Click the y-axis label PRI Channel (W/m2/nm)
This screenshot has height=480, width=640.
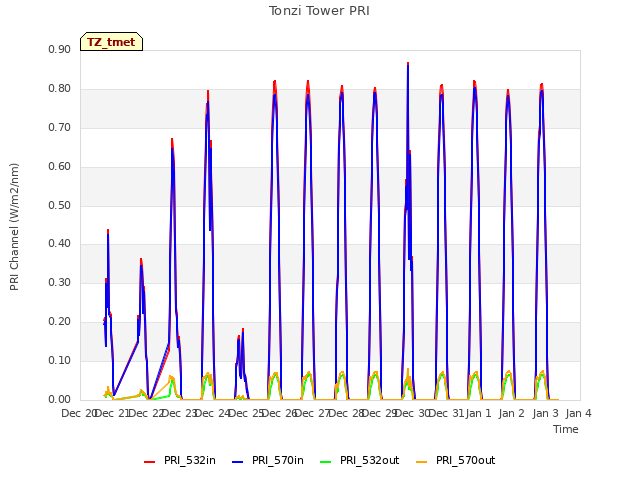click(x=14, y=227)
